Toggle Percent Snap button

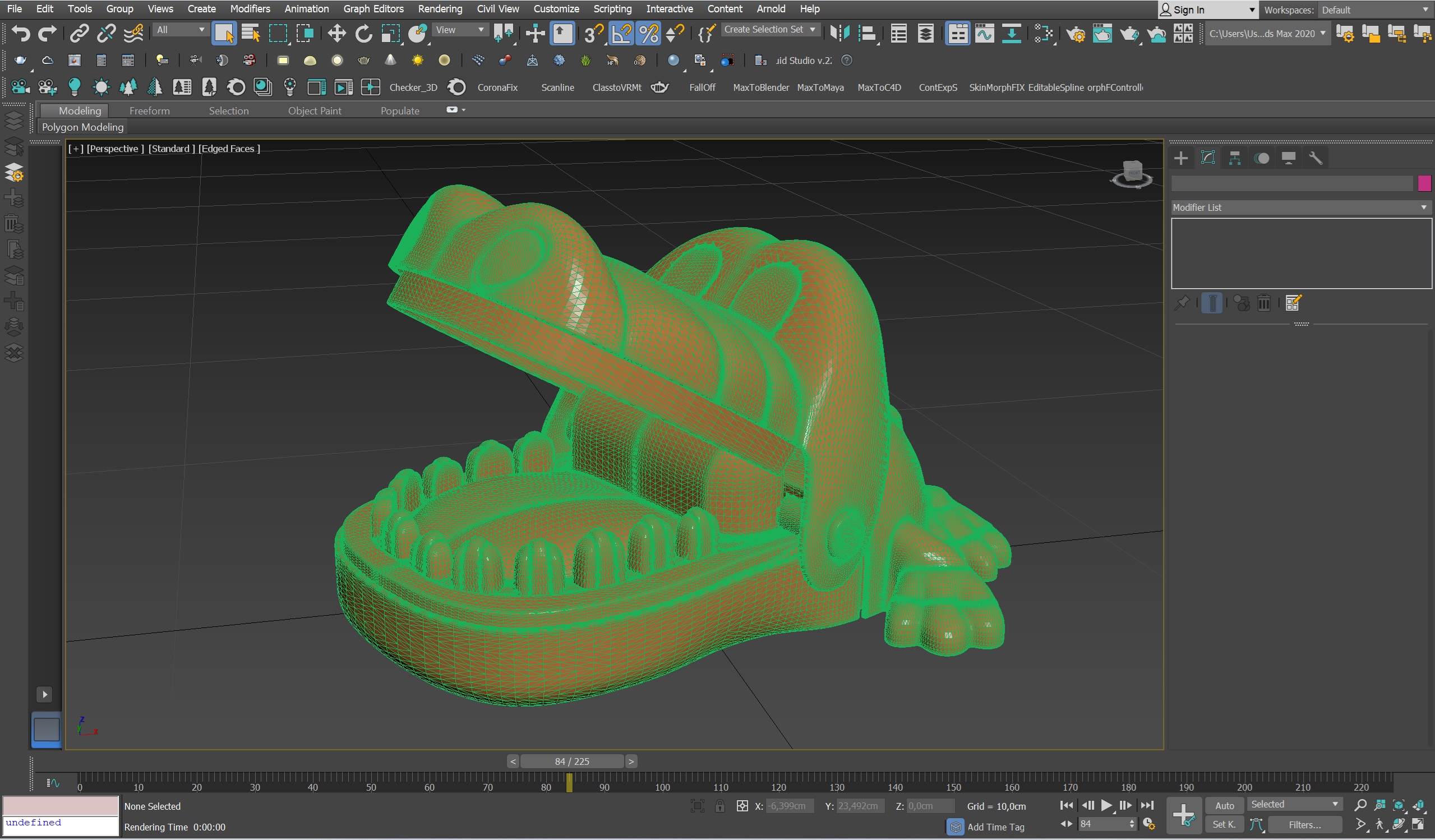tap(648, 33)
